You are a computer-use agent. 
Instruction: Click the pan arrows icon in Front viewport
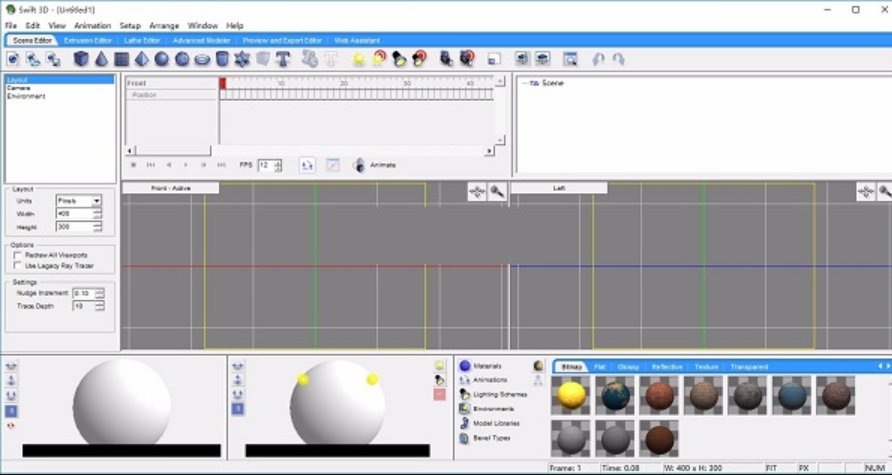point(477,191)
